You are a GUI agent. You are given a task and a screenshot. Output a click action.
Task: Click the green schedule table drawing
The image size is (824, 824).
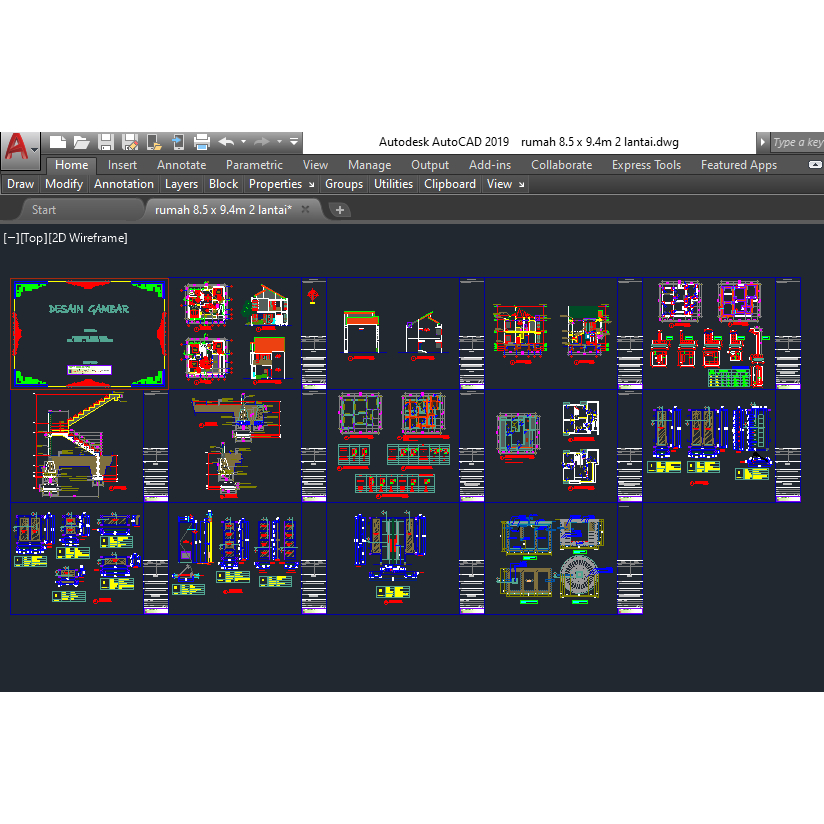[729, 377]
